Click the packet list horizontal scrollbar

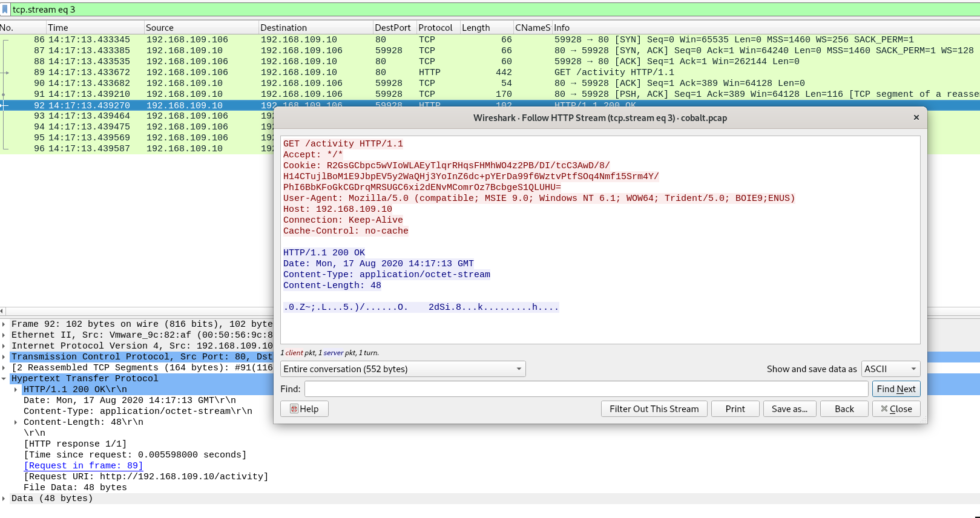136,311
